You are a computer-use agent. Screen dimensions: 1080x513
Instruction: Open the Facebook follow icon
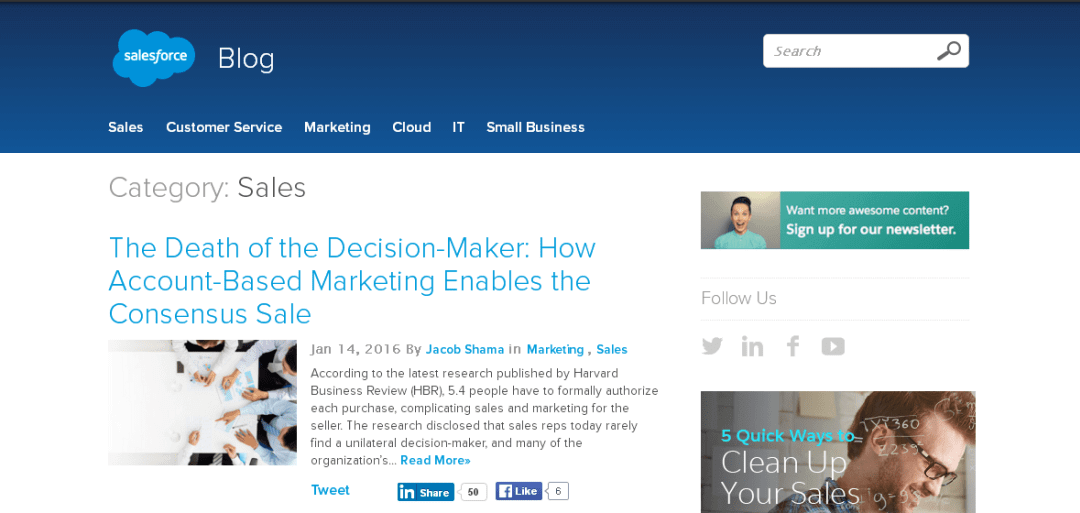793,346
